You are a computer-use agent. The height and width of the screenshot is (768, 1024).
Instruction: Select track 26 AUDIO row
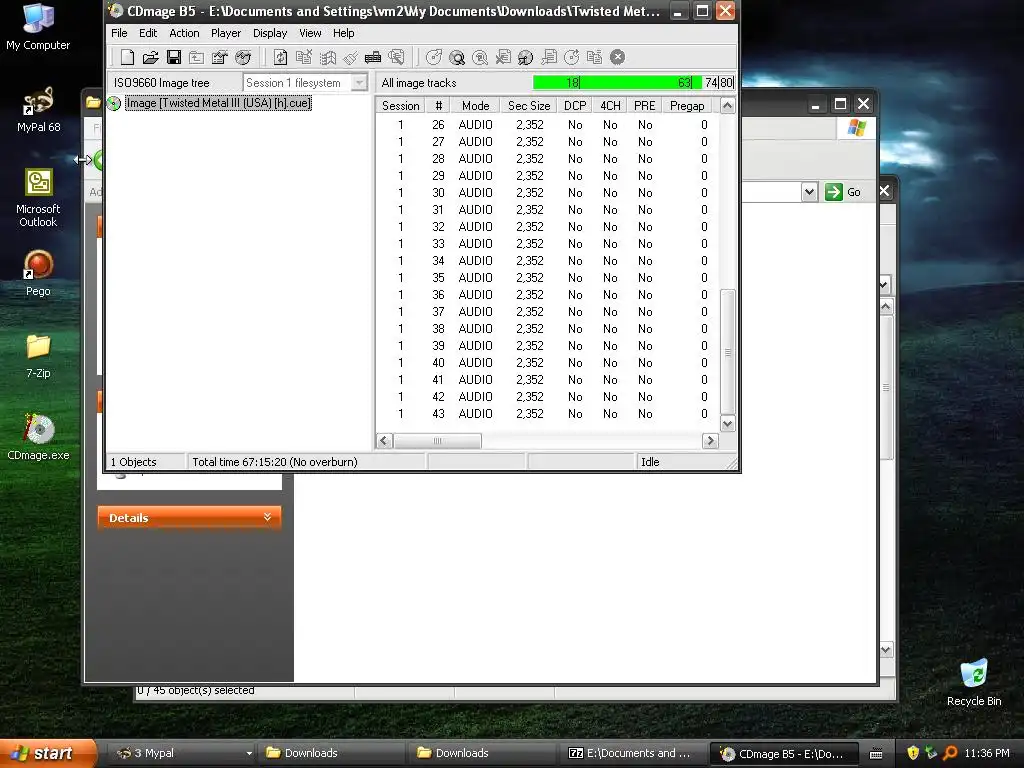point(547,125)
